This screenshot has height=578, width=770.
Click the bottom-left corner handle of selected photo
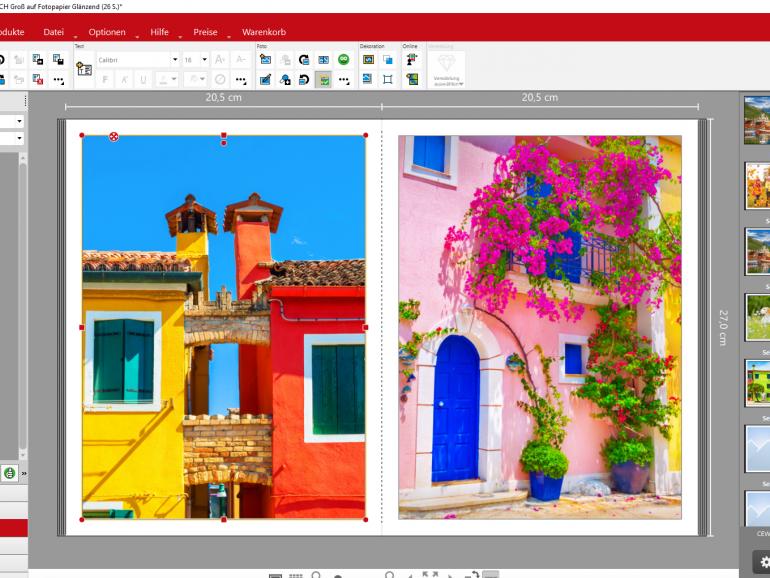point(82,520)
